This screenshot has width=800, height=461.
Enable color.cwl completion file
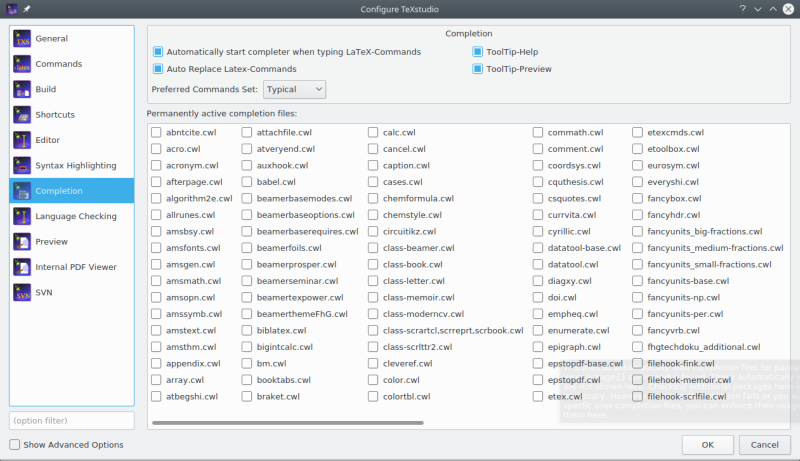[x=373, y=380]
